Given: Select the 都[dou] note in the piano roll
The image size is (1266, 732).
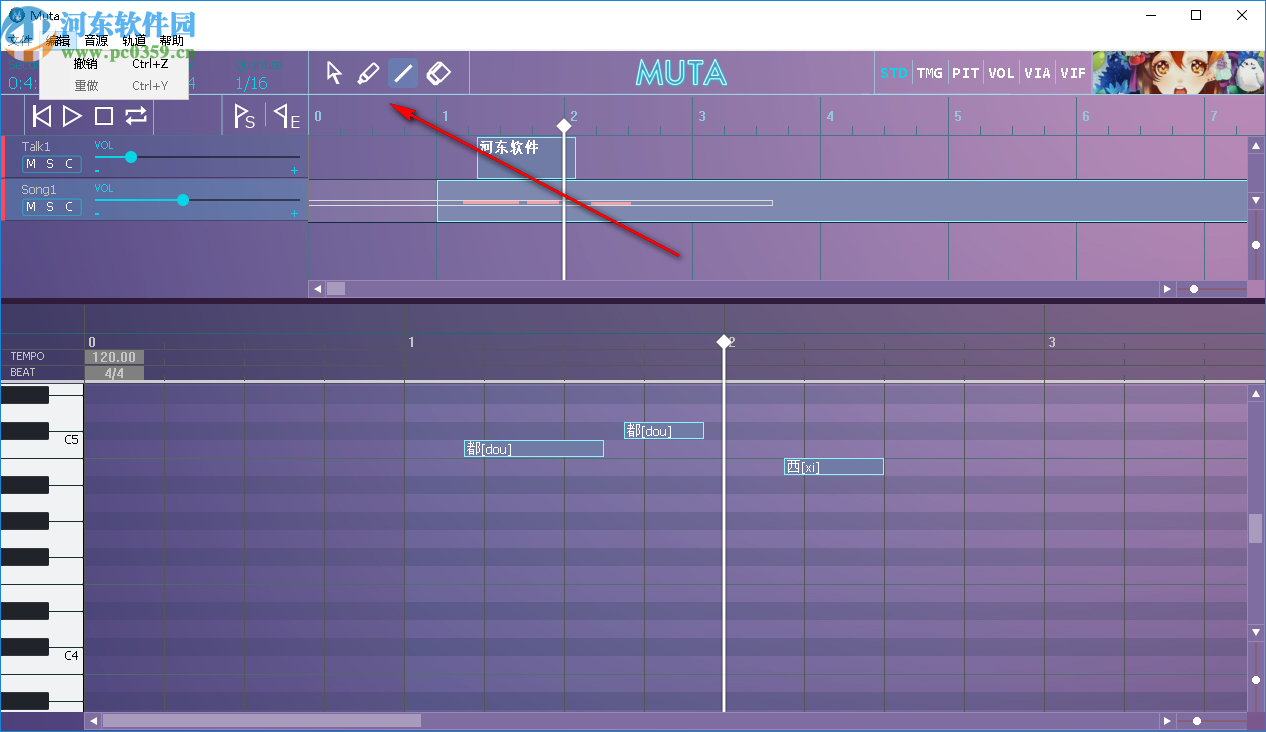Looking at the screenshot, I should (533, 448).
